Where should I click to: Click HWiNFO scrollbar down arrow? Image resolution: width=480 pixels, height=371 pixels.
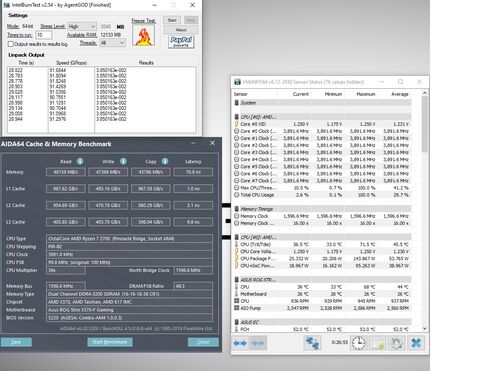pyautogui.click(x=425, y=328)
